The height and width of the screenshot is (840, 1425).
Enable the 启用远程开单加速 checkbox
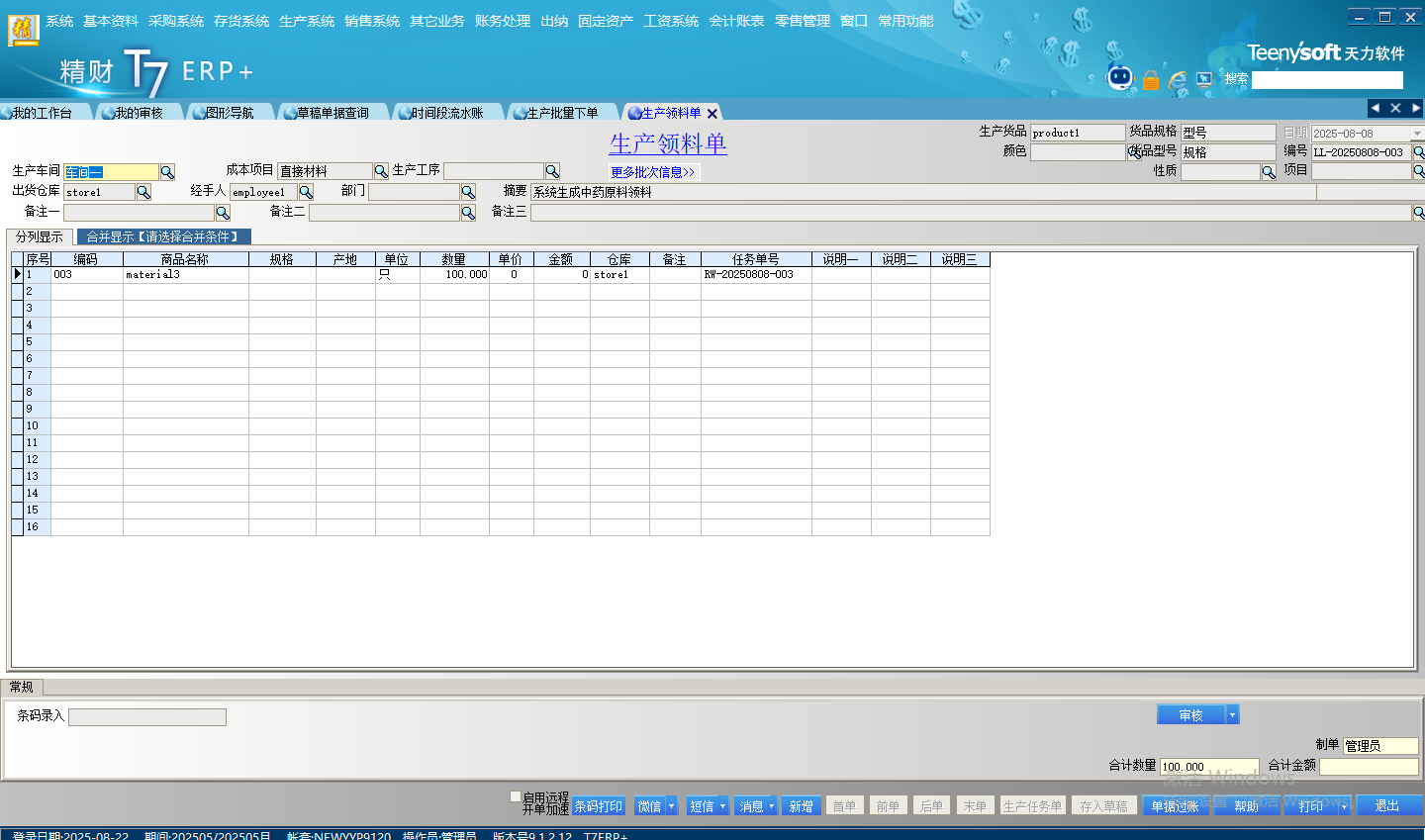tap(516, 796)
